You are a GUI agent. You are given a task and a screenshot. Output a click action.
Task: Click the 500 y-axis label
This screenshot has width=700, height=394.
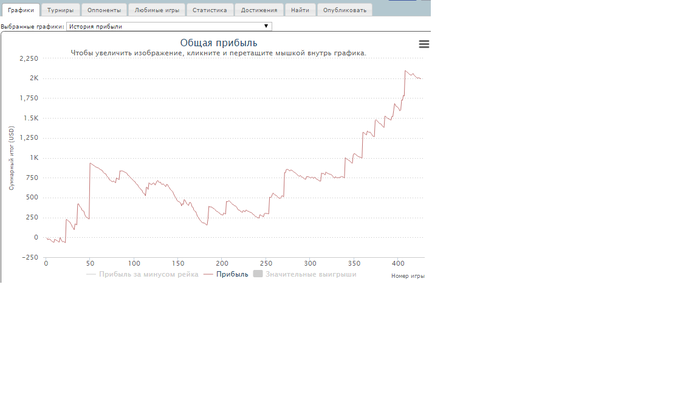31,197
